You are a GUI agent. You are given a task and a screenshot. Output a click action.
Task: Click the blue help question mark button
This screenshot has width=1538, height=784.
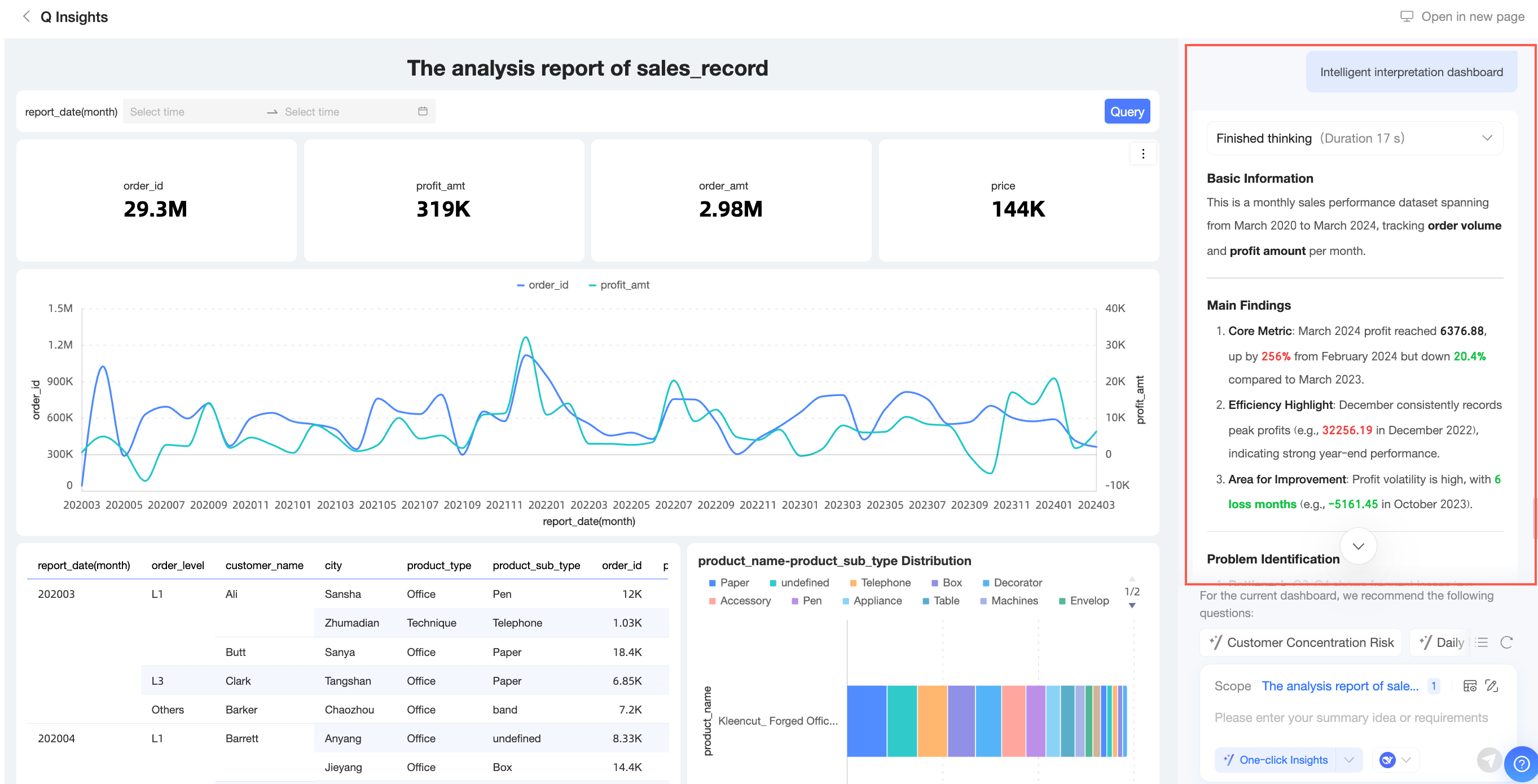pos(1521,763)
